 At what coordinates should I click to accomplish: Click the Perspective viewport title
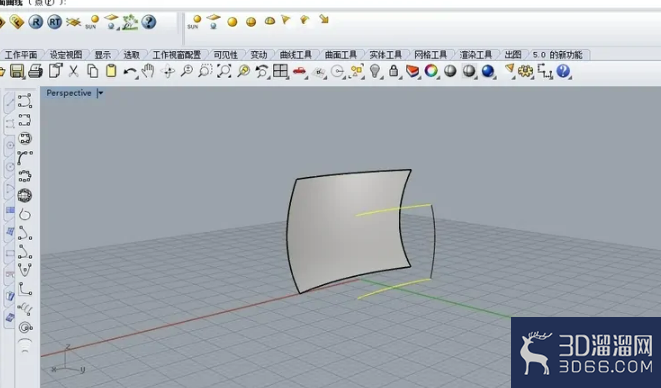[x=69, y=93]
